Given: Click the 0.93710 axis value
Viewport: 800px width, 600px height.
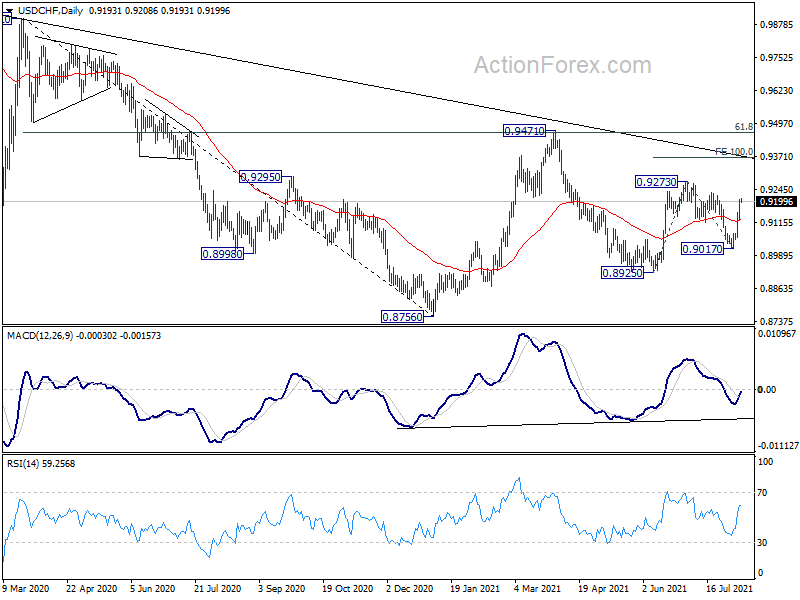Looking at the screenshot, I should (777, 157).
